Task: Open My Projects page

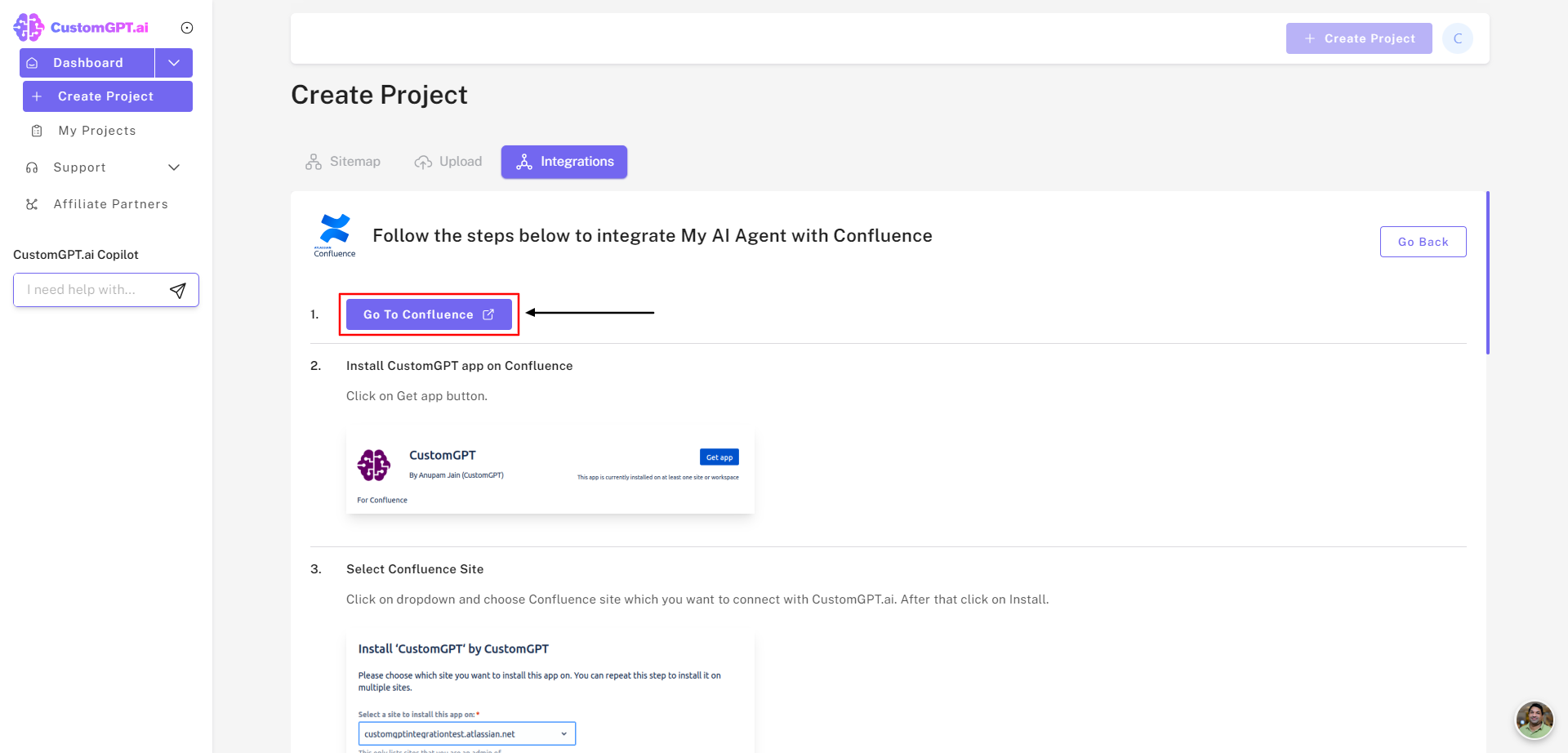Action: click(x=97, y=131)
